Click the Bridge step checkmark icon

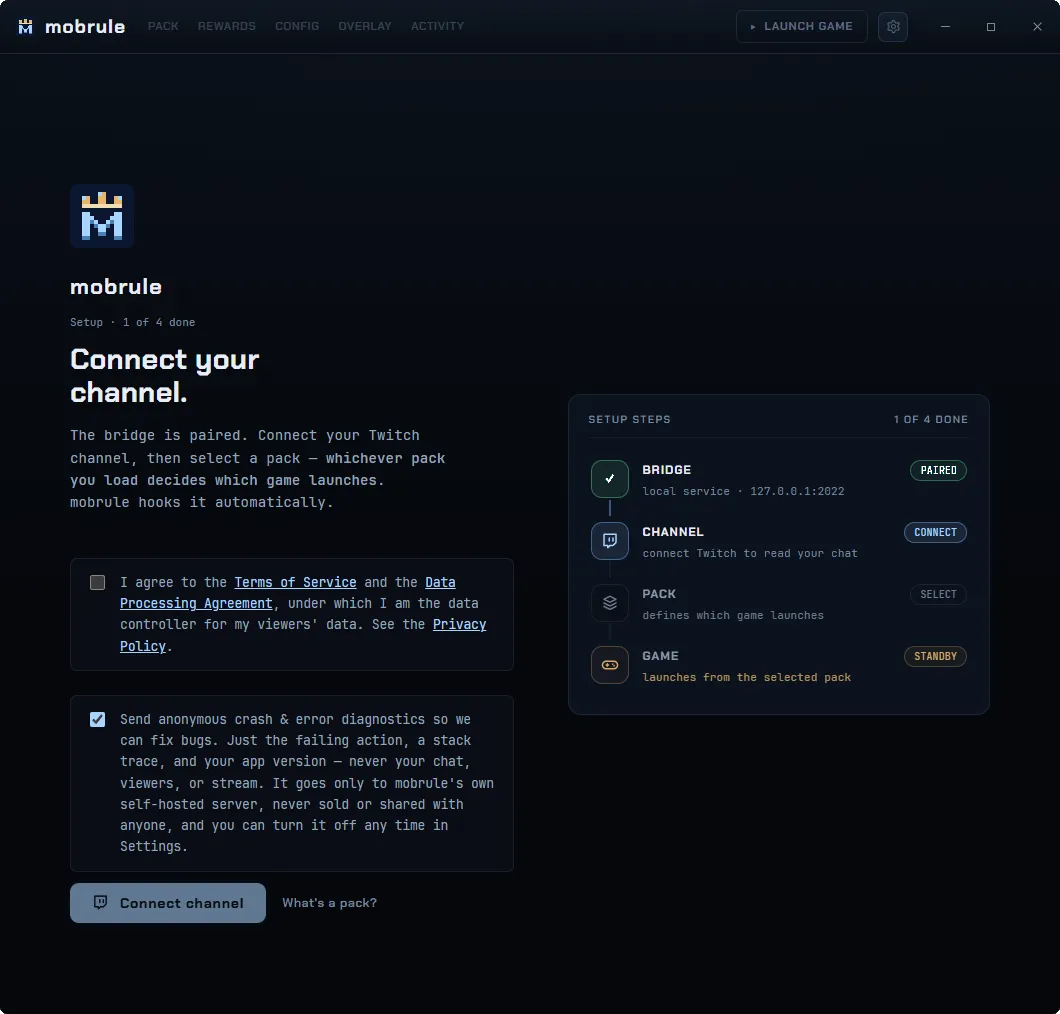pyautogui.click(x=610, y=479)
